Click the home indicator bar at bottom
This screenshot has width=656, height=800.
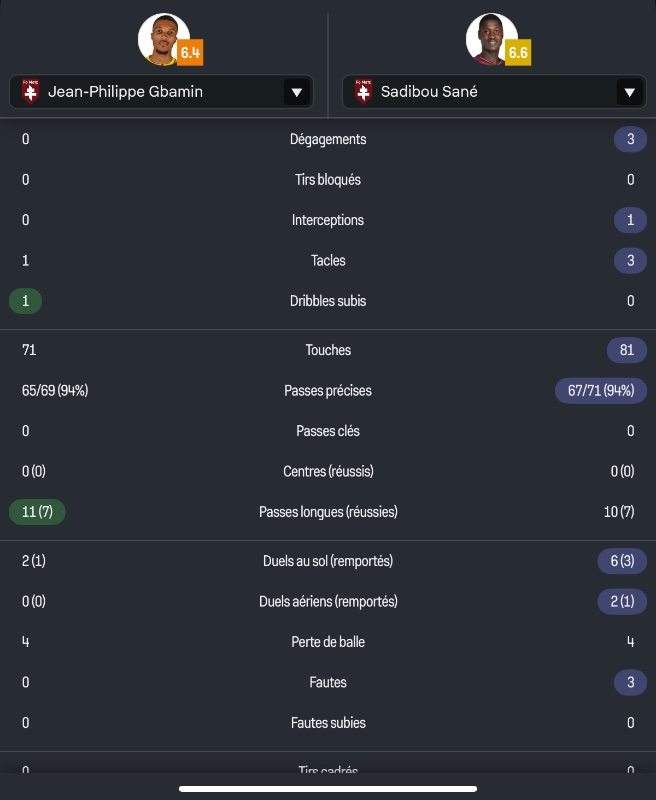328,787
